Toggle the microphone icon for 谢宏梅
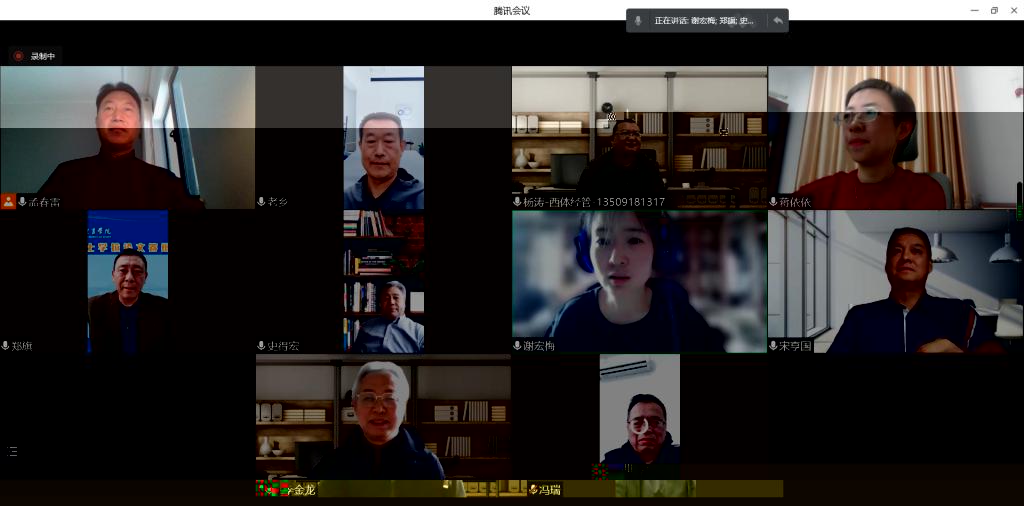The image size is (1024, 506). (x=517, y=346)
